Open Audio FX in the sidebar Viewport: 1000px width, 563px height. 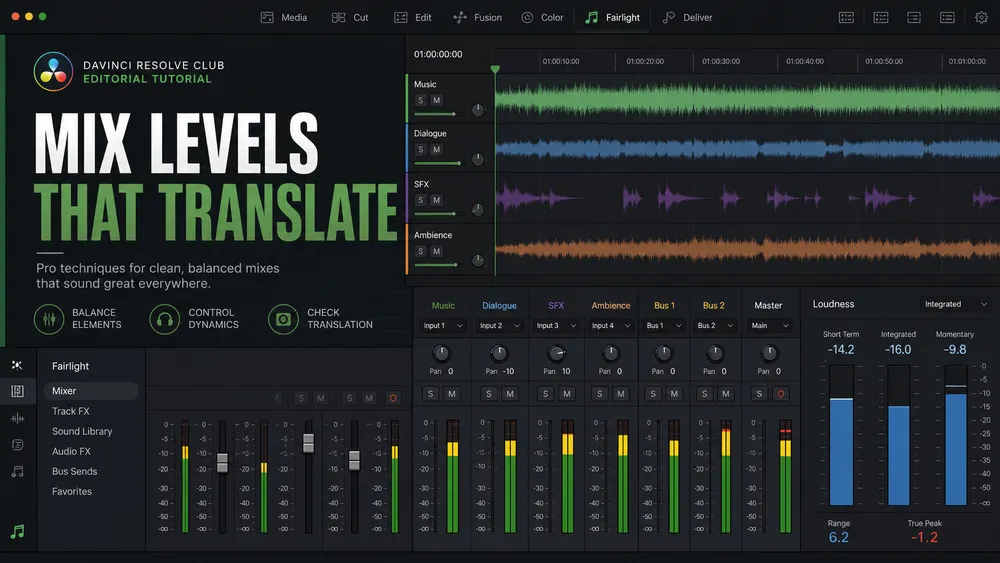click(x=71, y=451)
